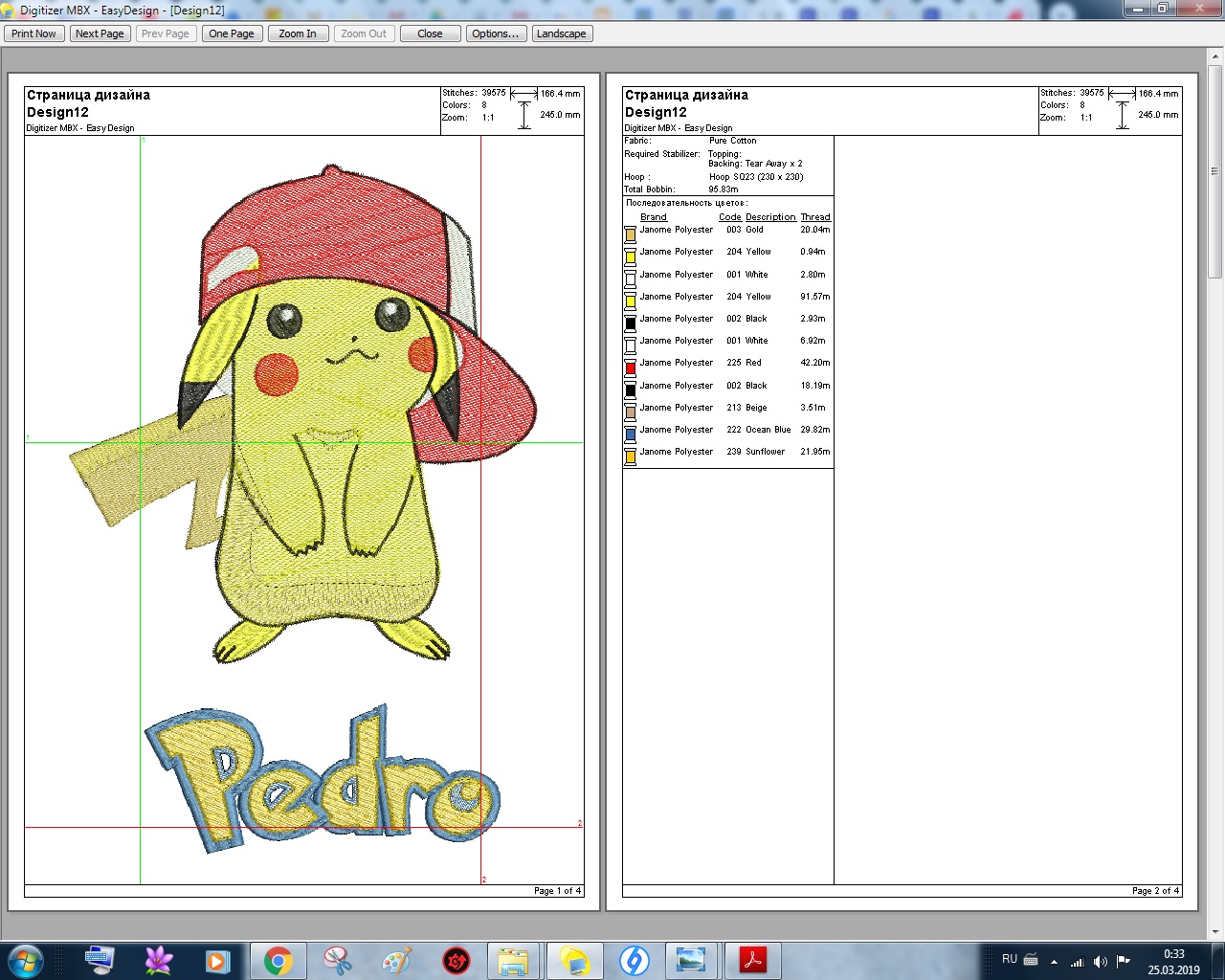This screenshot has height=980, width=1225.
Task: Go to Next Page in preview
Action: (100, 33)
